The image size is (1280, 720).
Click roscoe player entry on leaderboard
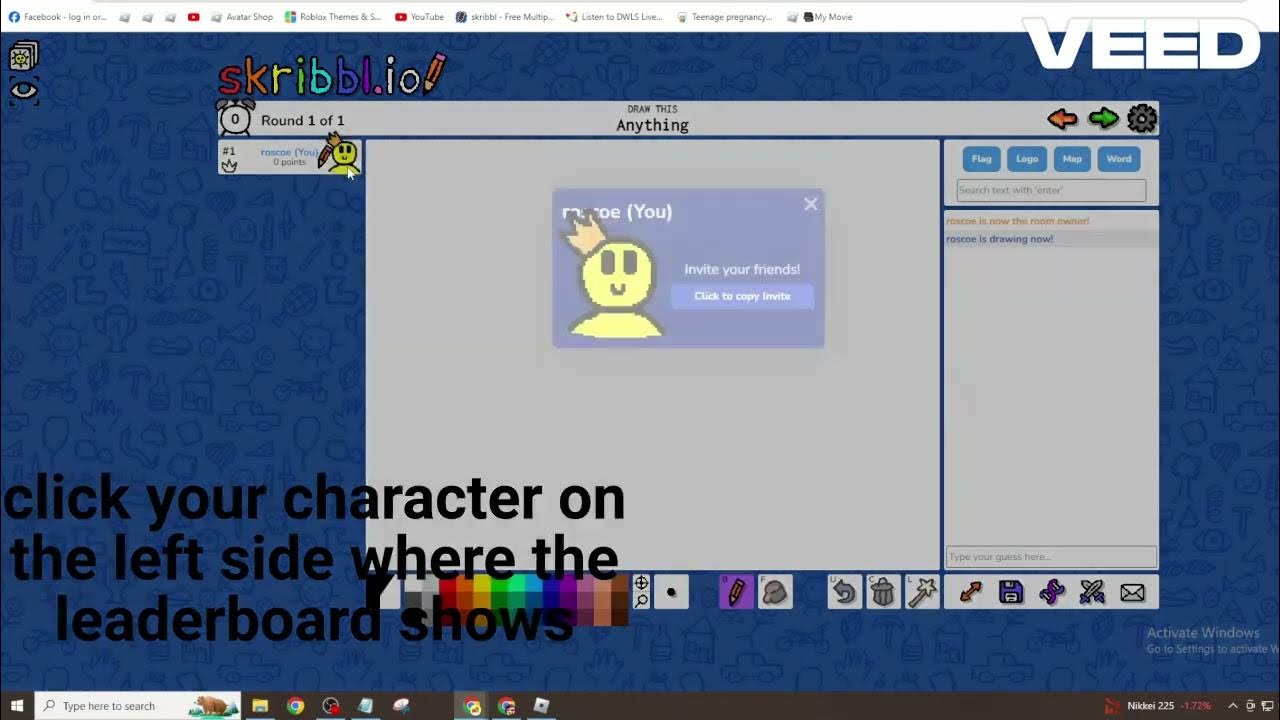[290, 157]
